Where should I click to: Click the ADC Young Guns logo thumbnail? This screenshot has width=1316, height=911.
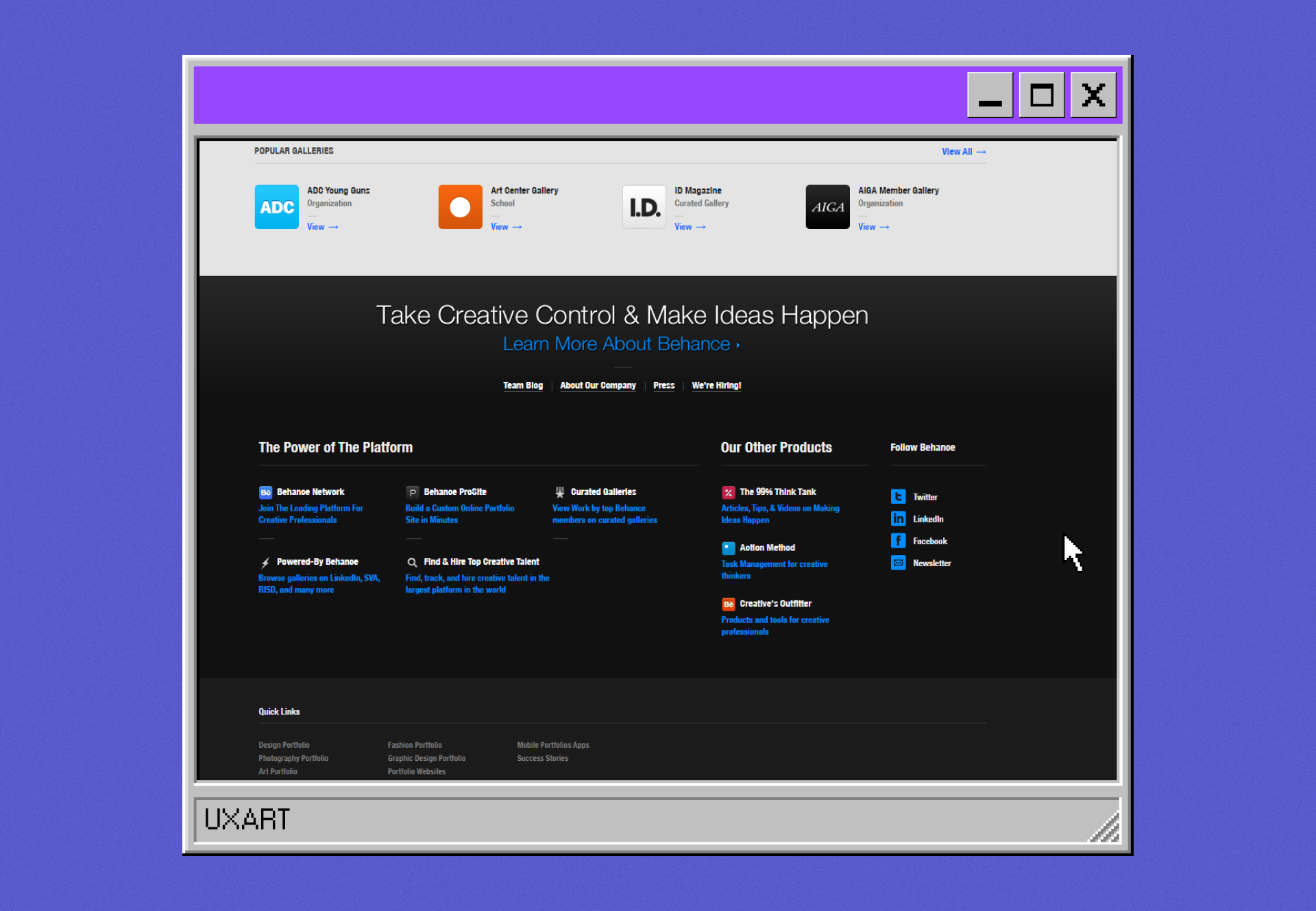(x=276, y=207)
